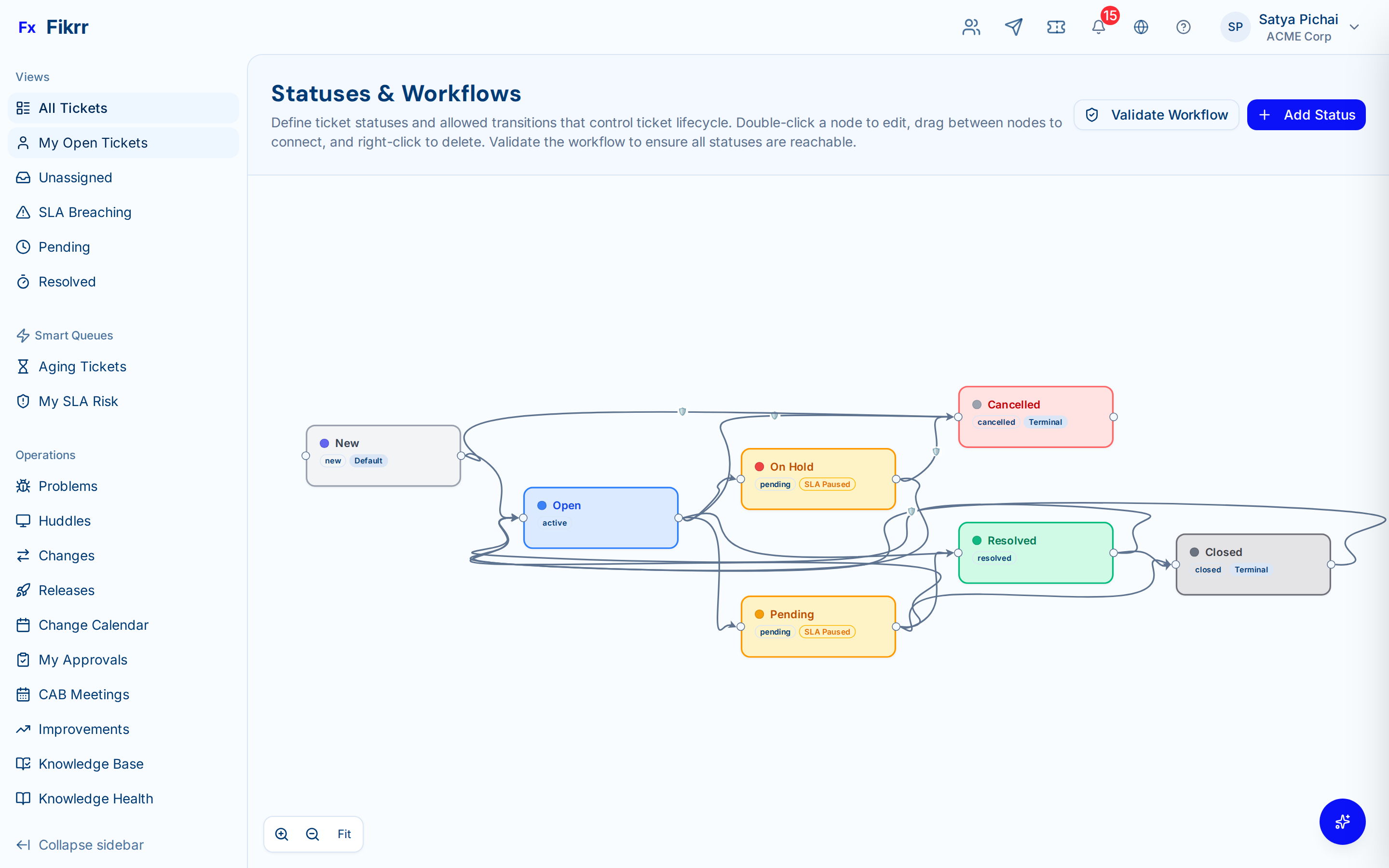Click the globe language icon
This screenshot has height=868, width=1389.
(1141, 27)
